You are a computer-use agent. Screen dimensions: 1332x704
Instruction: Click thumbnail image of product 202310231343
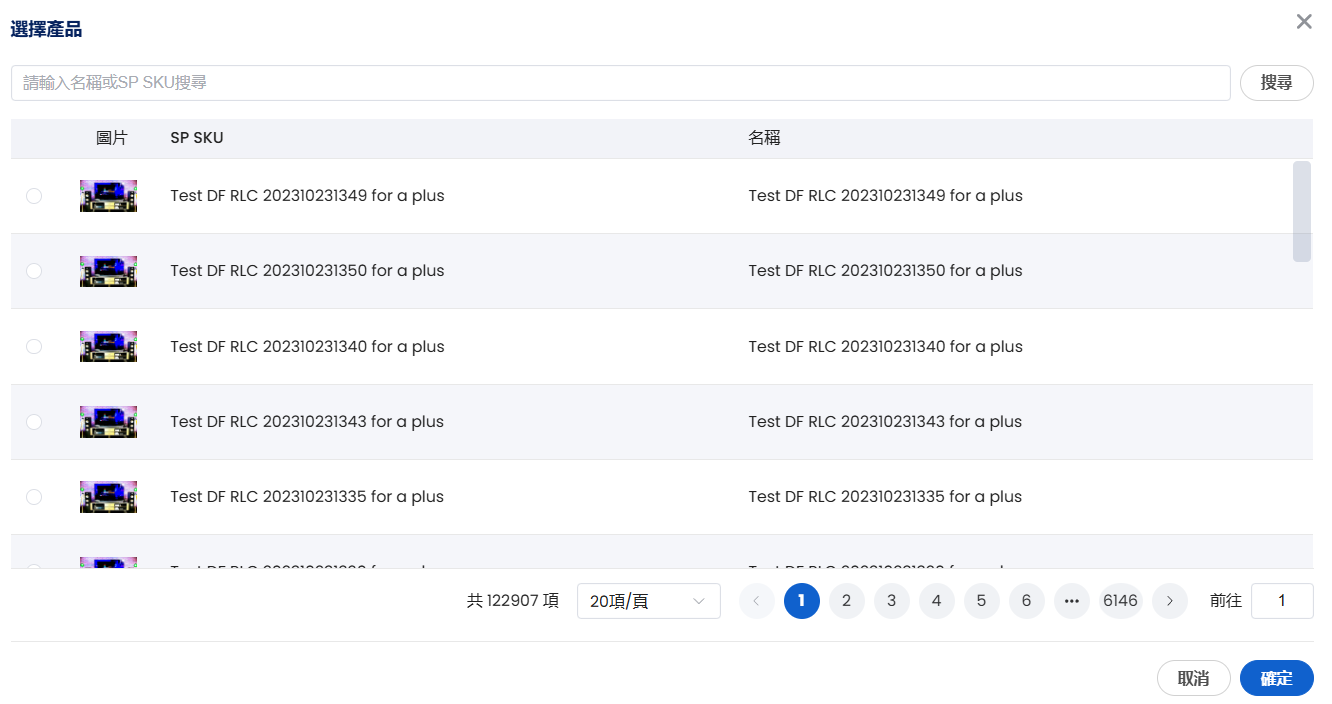click(108, 422)
